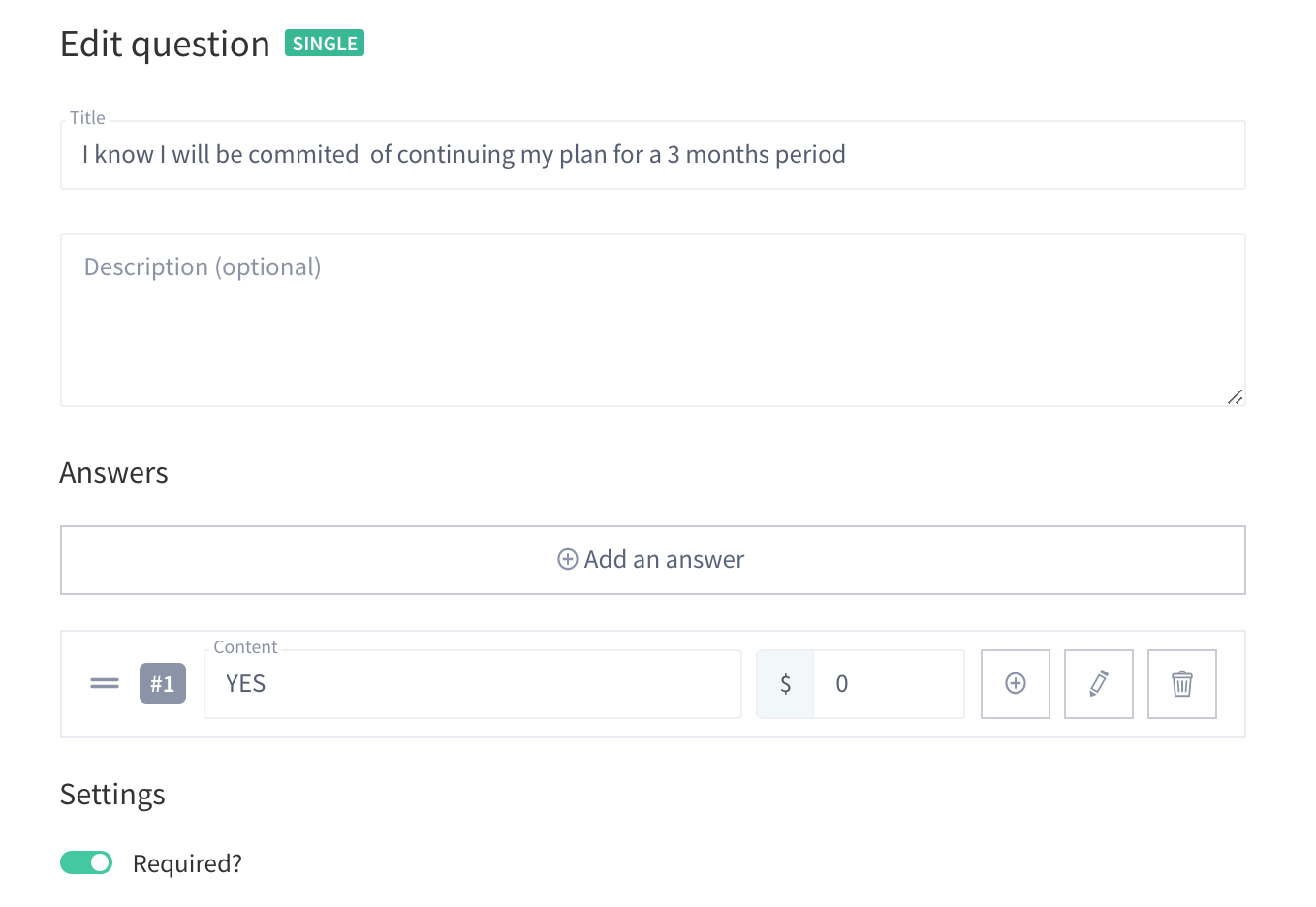Screen dimensions: 1316x907
Task: Click the Content field containing YES
Action: 473,684
